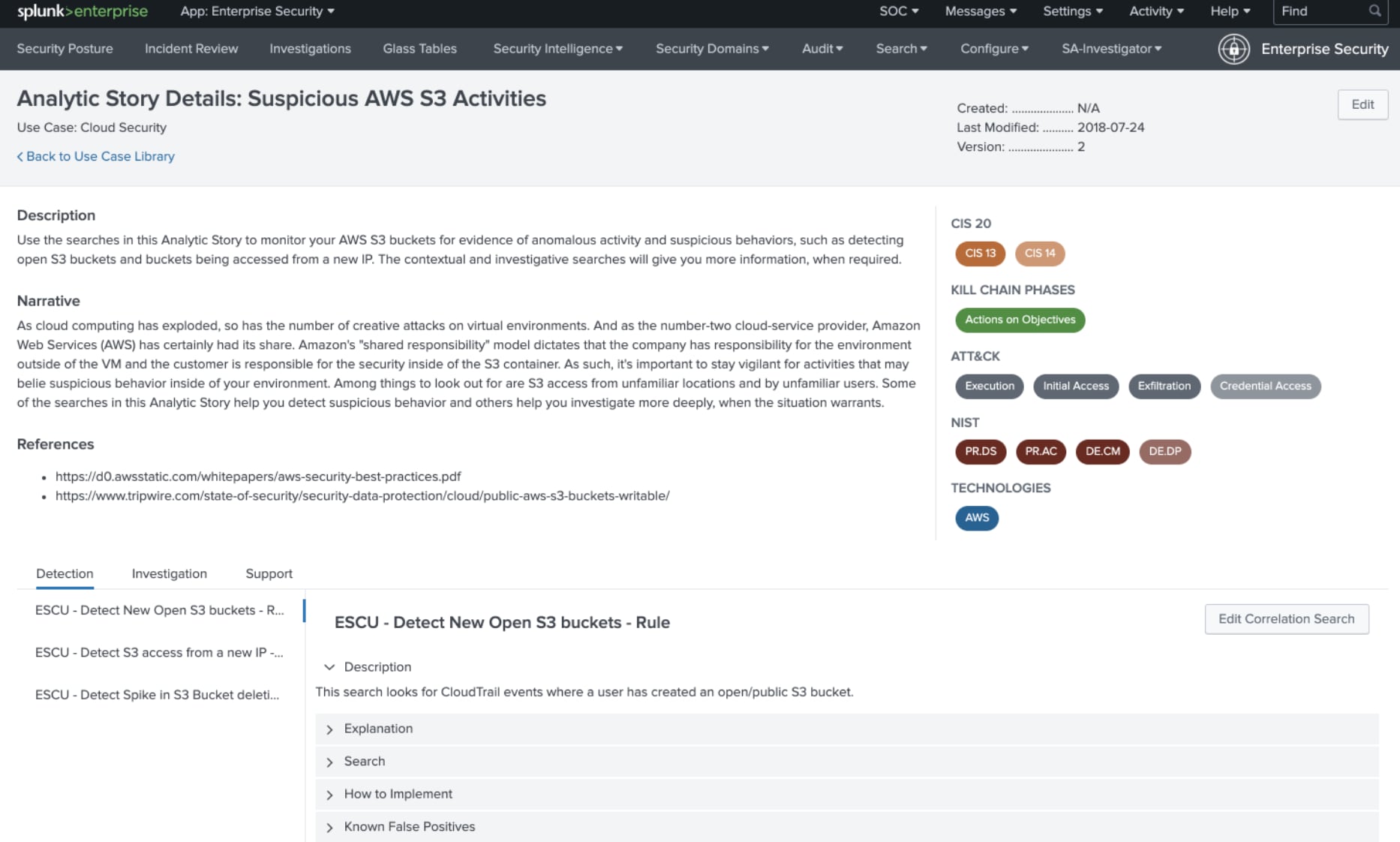
Task: Open the Messages menu
Action: (981, 11)
